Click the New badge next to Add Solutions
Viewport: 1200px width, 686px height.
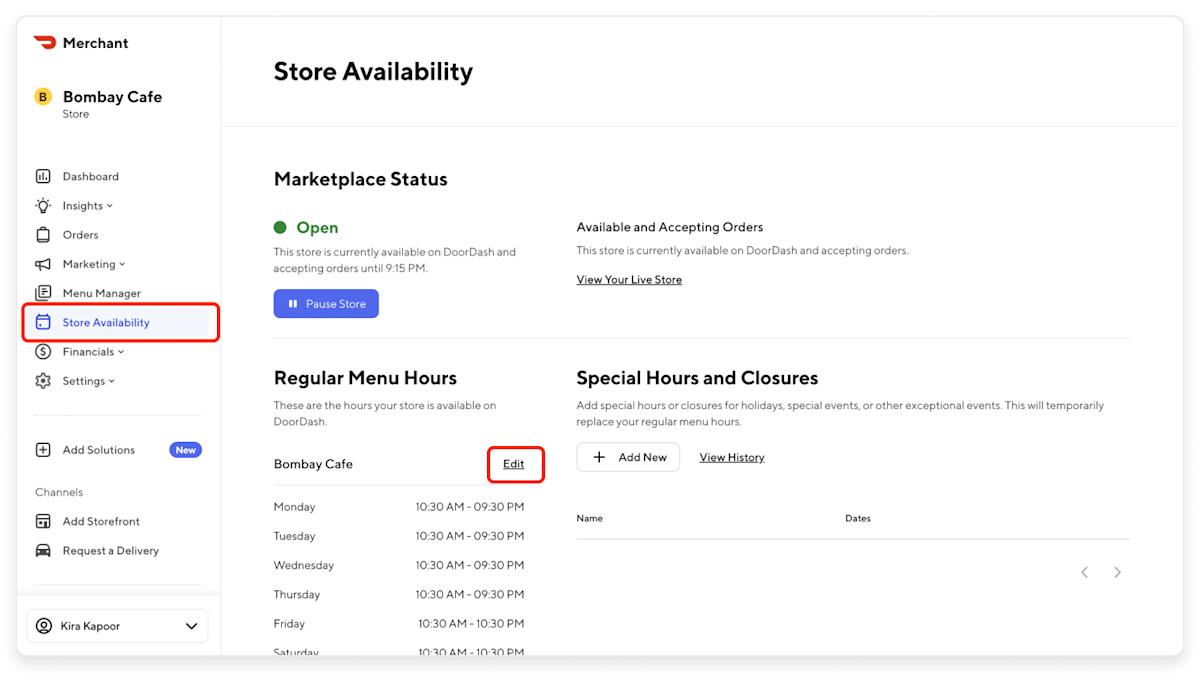coord(185,450)
